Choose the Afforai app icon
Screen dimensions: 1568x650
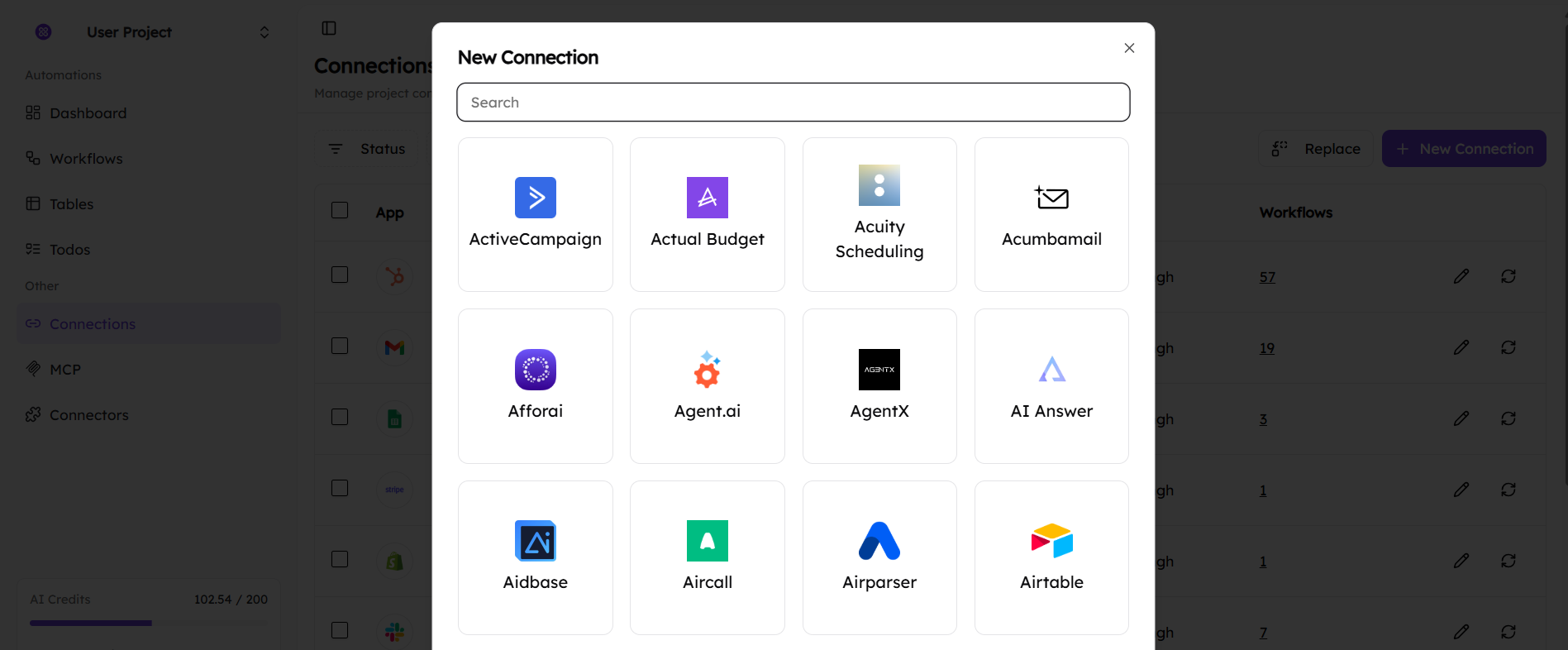[x=535, y=370]
